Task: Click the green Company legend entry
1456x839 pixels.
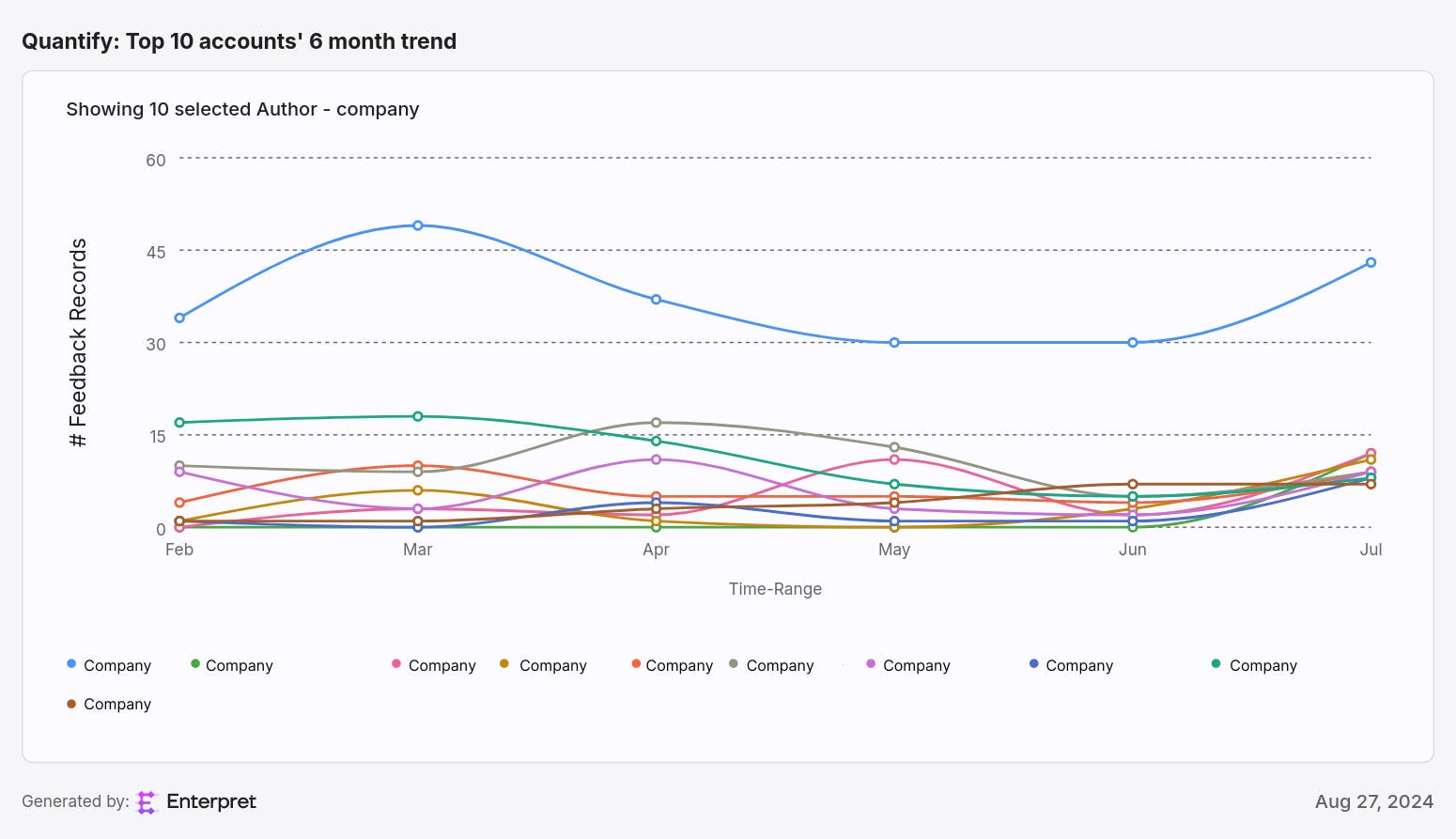Action: [232, 665]
